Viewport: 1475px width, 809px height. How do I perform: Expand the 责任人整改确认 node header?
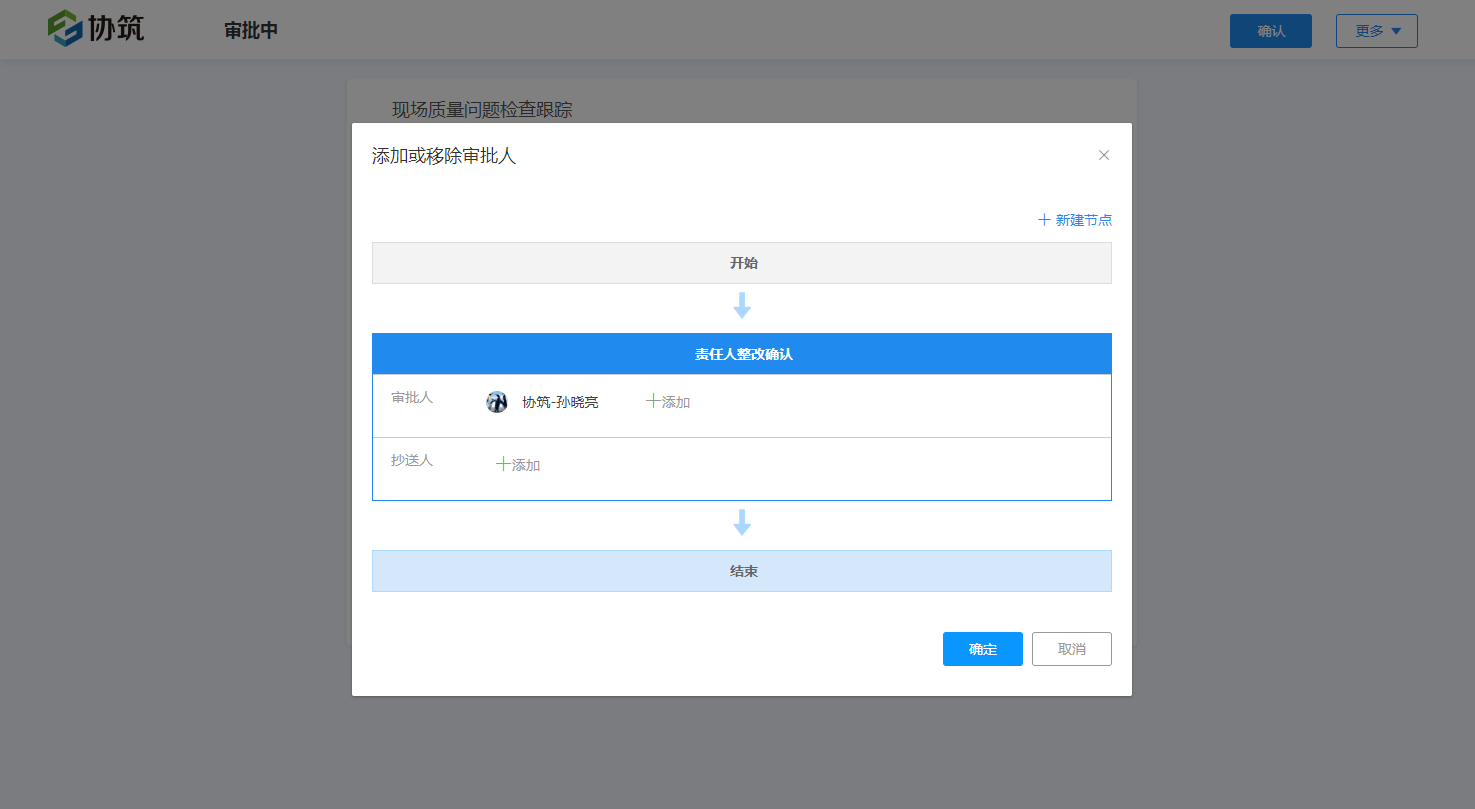pos(741,353)
